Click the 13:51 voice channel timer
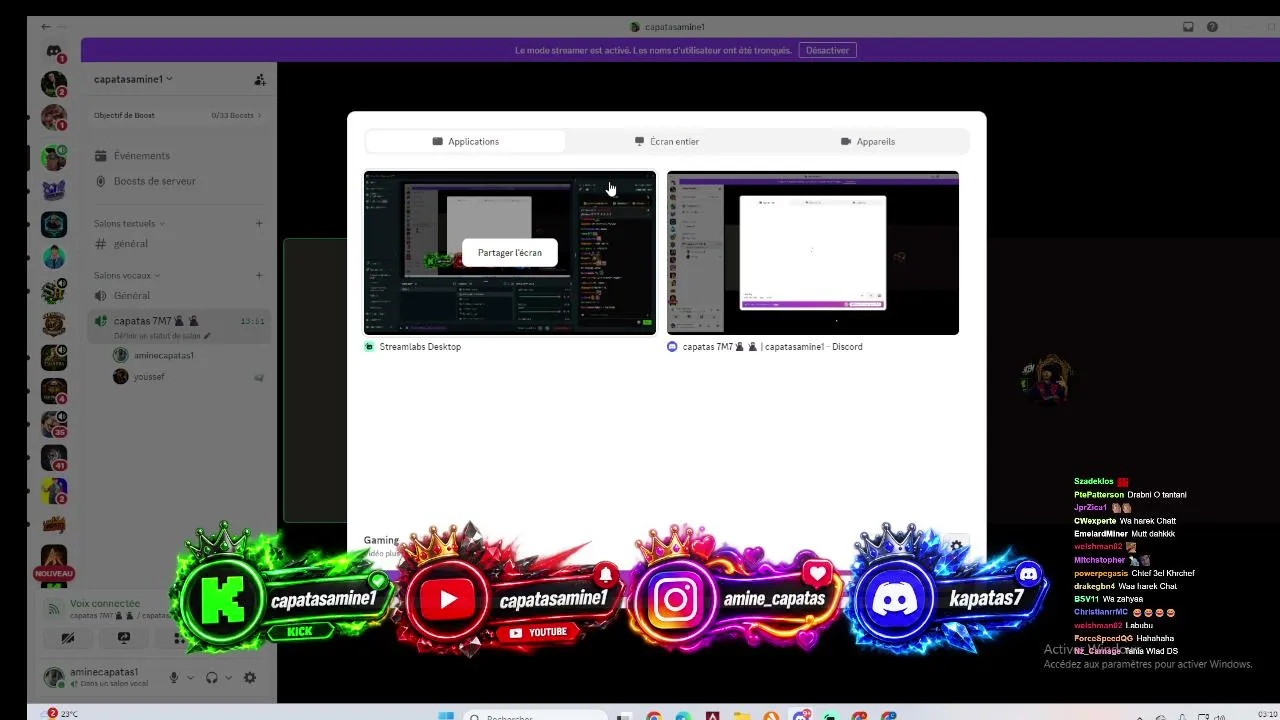This screenshot has width=1280, height=720. point(253,321)
